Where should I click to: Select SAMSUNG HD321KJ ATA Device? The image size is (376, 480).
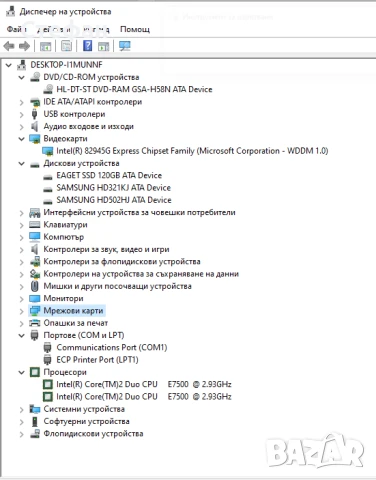tap(114, 188)
